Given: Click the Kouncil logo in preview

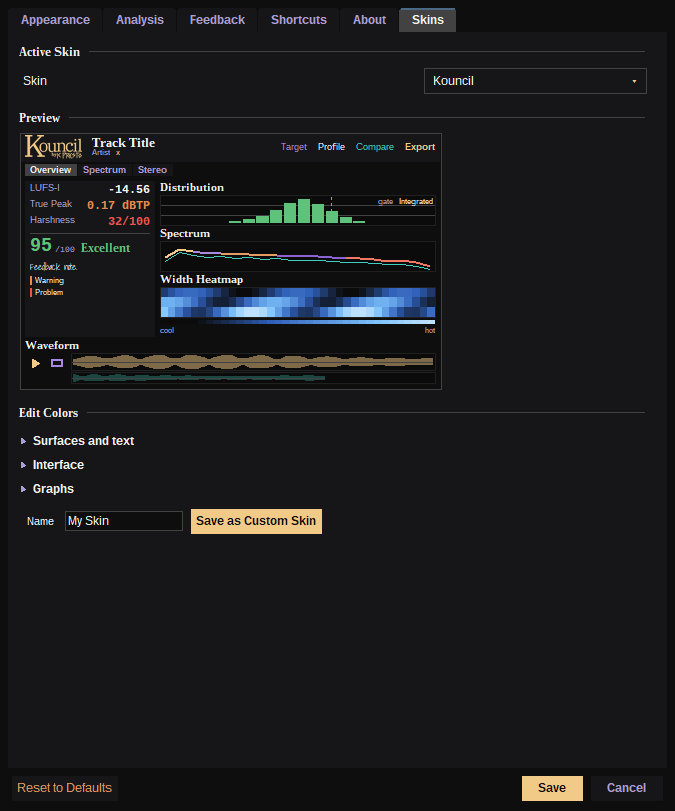Looking at the screenshot, I should (x=54, y=147).
